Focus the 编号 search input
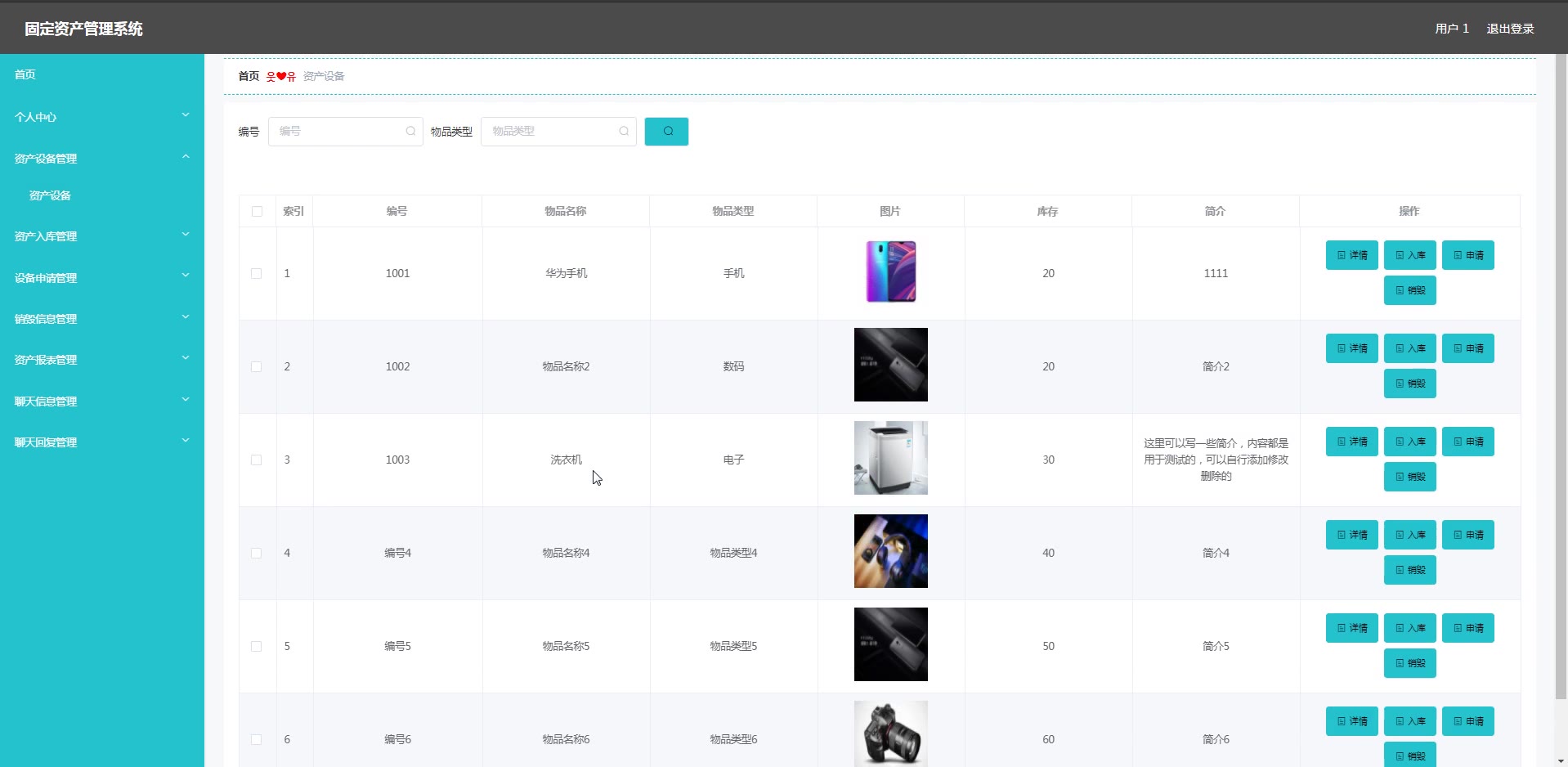The image size is (1568, 767). point(345,131)
